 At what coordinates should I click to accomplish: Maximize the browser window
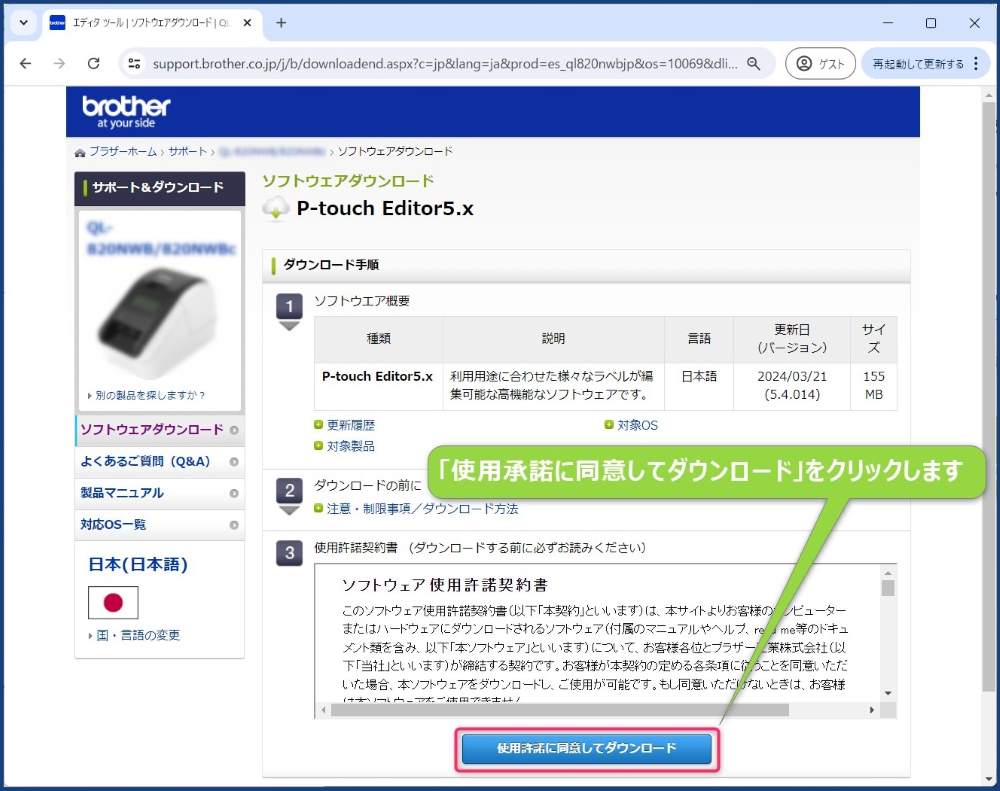pyautogui.click(x=931, y=22)
